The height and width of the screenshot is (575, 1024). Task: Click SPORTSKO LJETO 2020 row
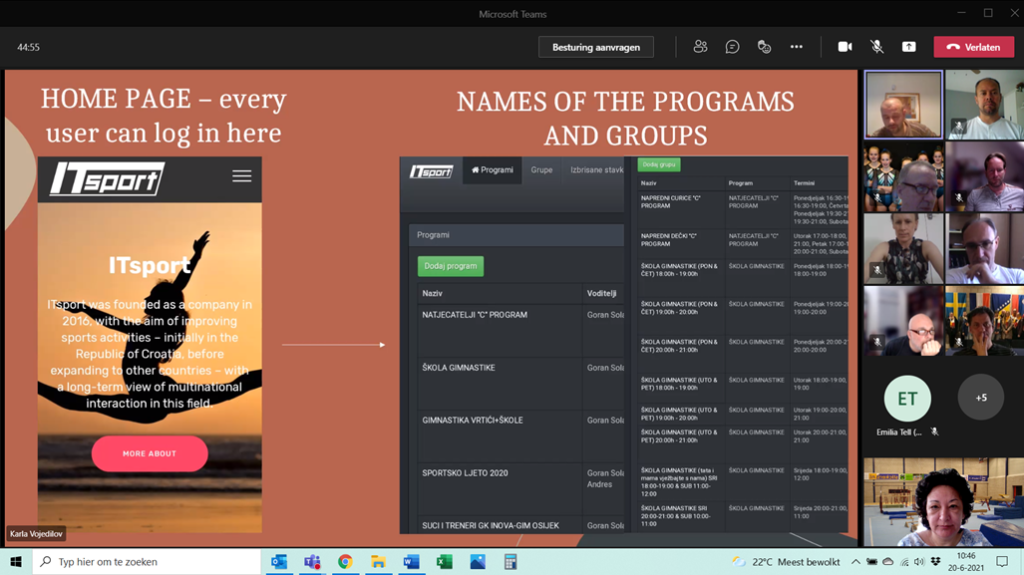click(x=520, y=489)
